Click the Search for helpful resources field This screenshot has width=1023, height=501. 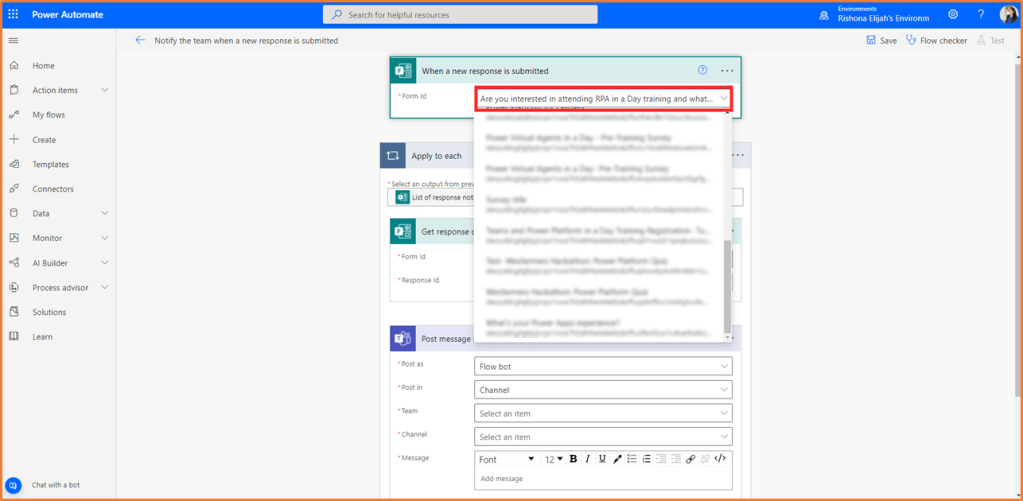tap(460, 15)
